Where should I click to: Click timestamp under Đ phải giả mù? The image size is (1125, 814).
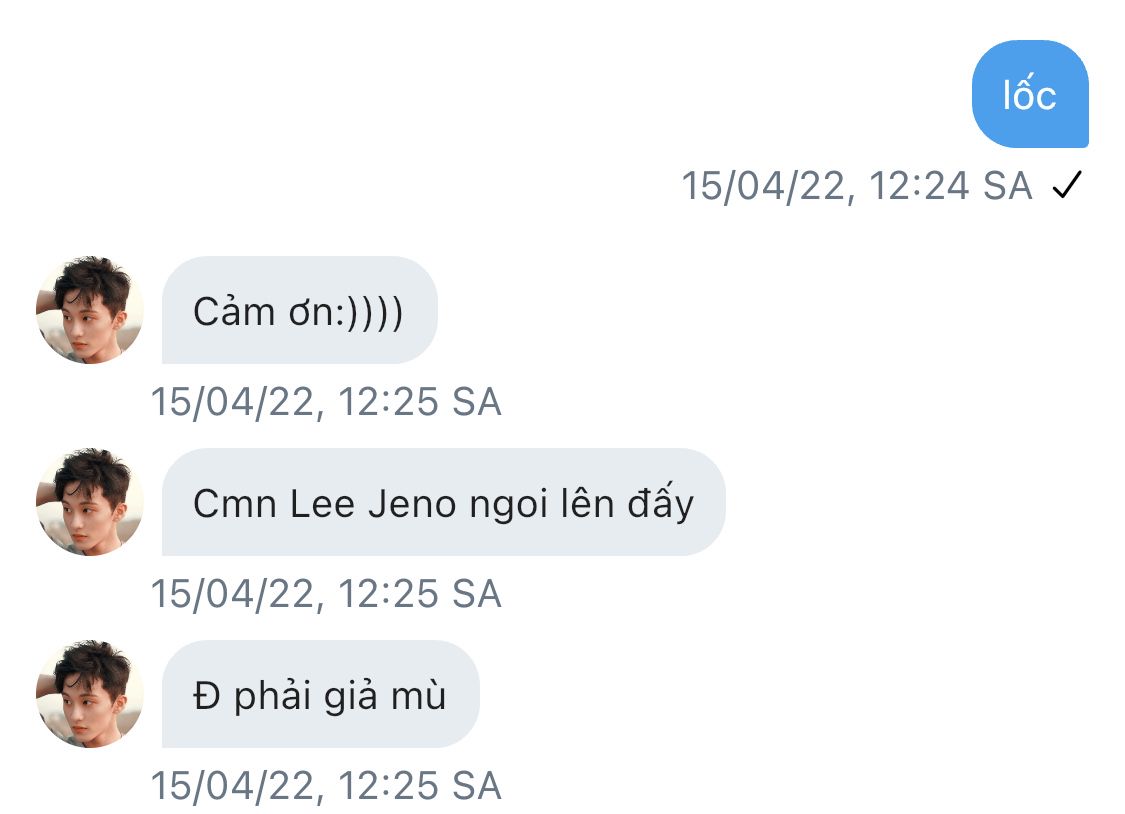(326, 787)
